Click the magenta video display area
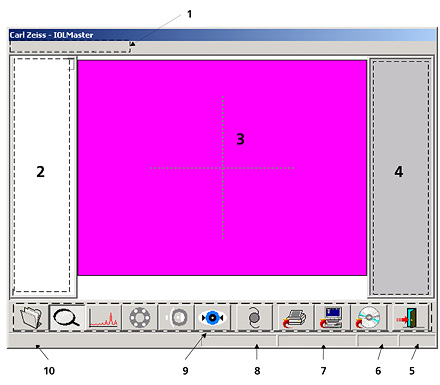 pyautogui.click(x=222, y=168)
